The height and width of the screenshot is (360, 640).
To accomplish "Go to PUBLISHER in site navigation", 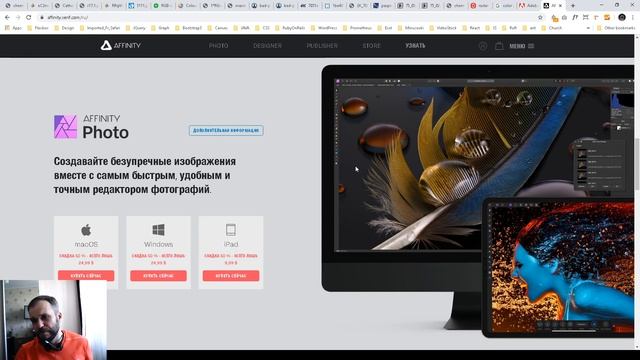I will pyautogui.click(x=322, y=46).
